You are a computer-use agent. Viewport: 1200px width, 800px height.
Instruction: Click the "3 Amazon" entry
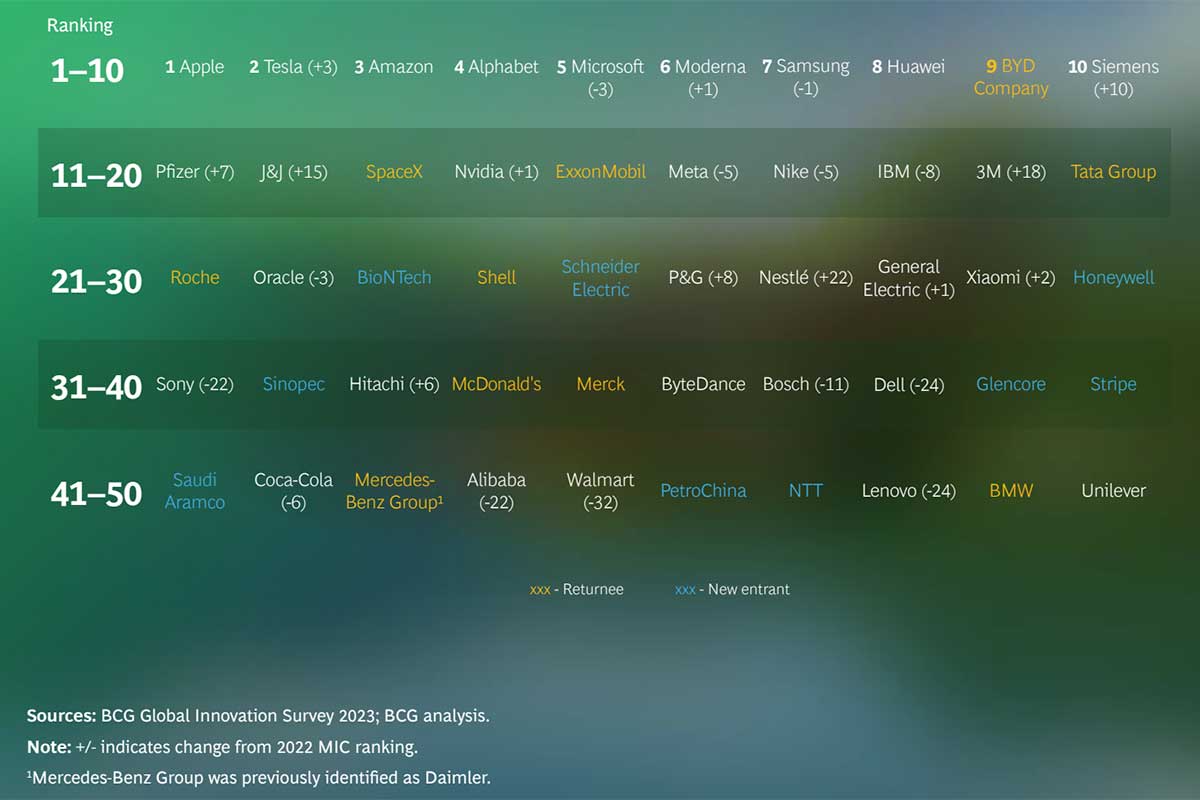click(394, 67)
